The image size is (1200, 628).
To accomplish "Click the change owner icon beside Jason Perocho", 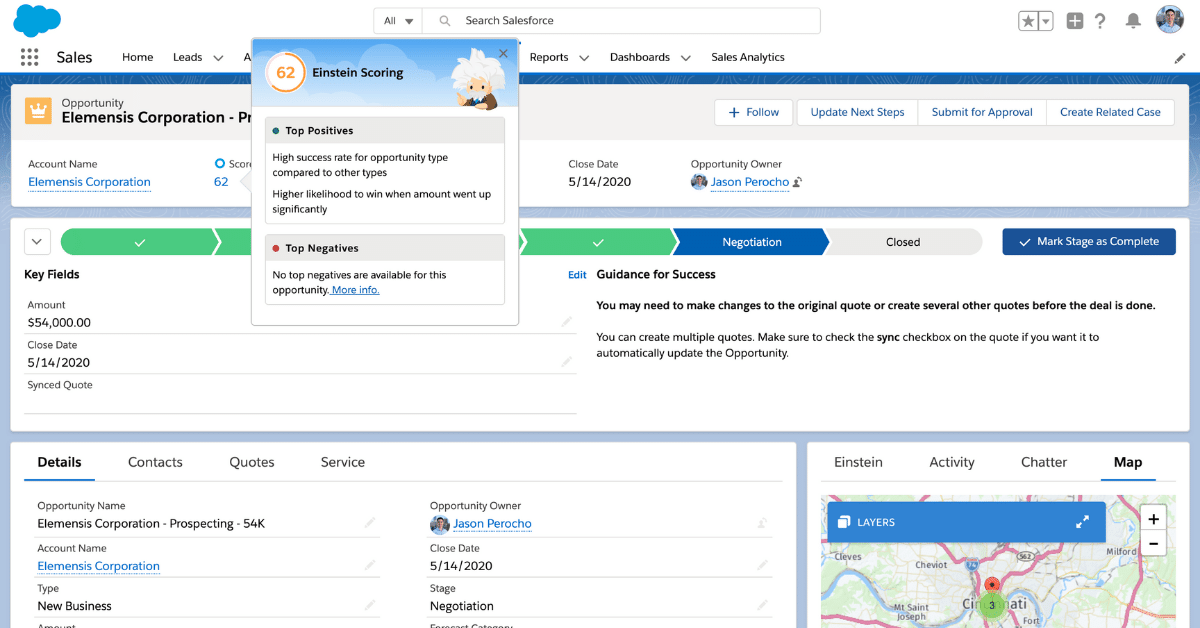I will click(x=797, y=182).
